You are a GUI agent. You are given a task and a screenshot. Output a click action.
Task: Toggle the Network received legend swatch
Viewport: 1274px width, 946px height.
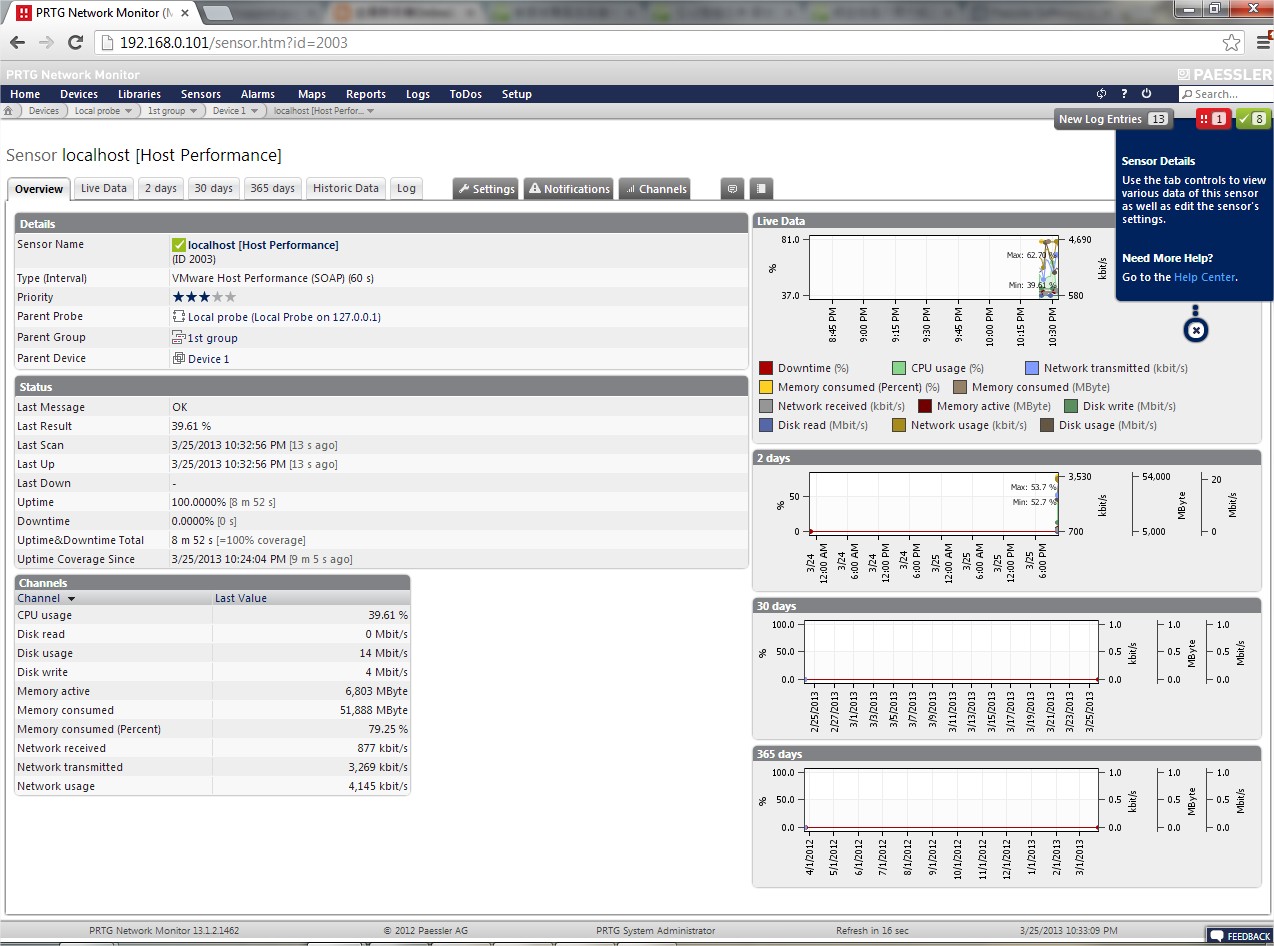(x=766, y=406)
